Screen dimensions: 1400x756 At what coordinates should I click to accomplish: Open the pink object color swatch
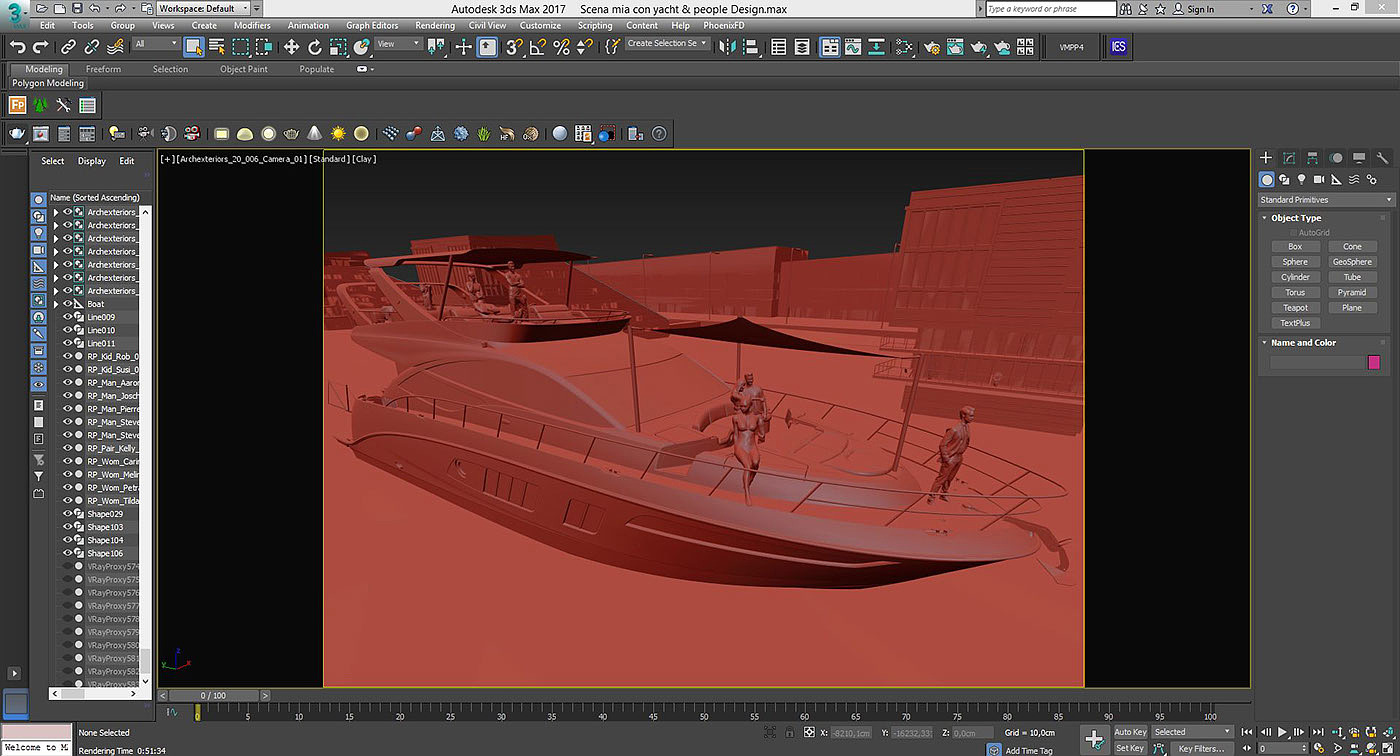1373,362
